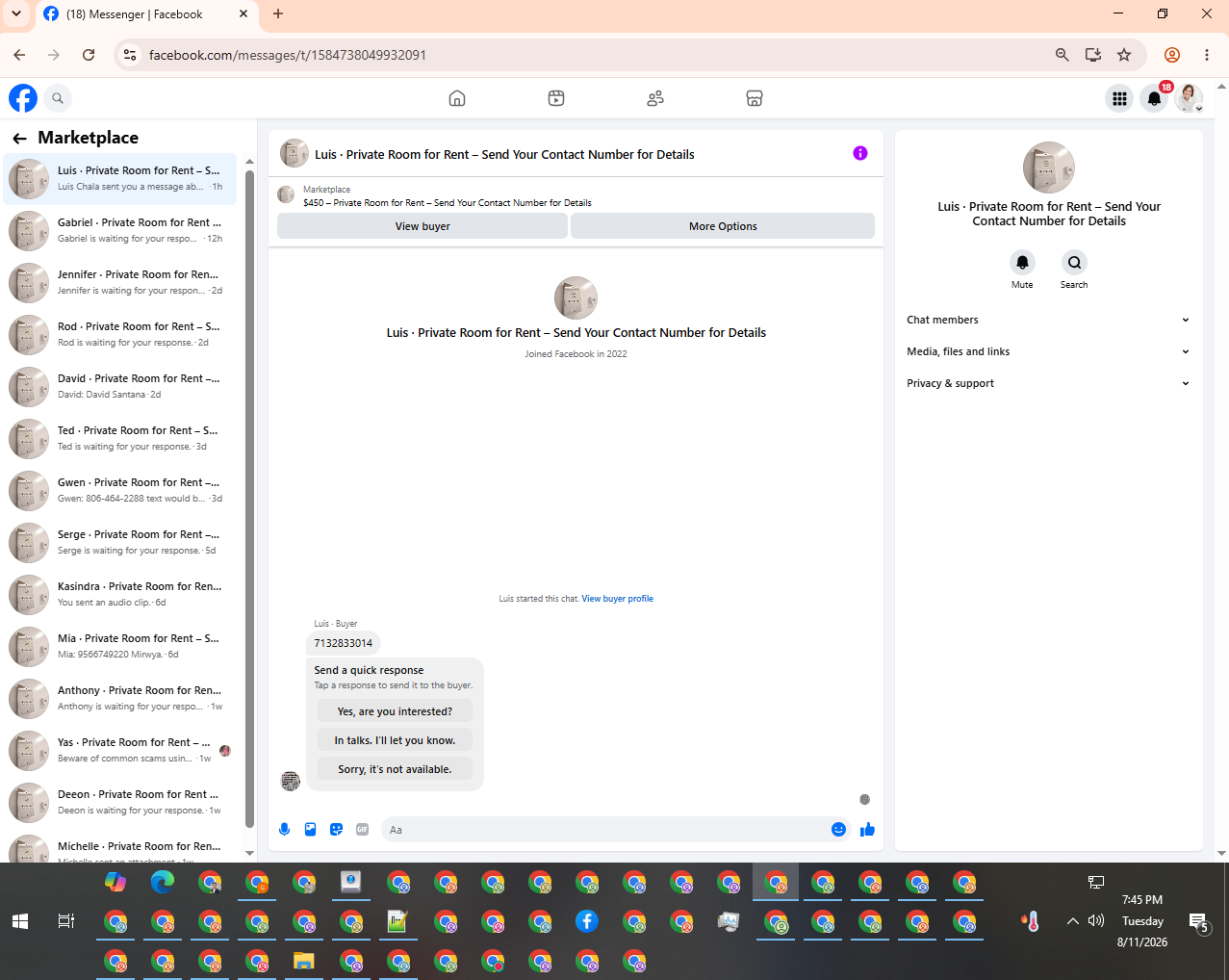Send quick response 'Sorry, it's not available.'

point(395,769)
